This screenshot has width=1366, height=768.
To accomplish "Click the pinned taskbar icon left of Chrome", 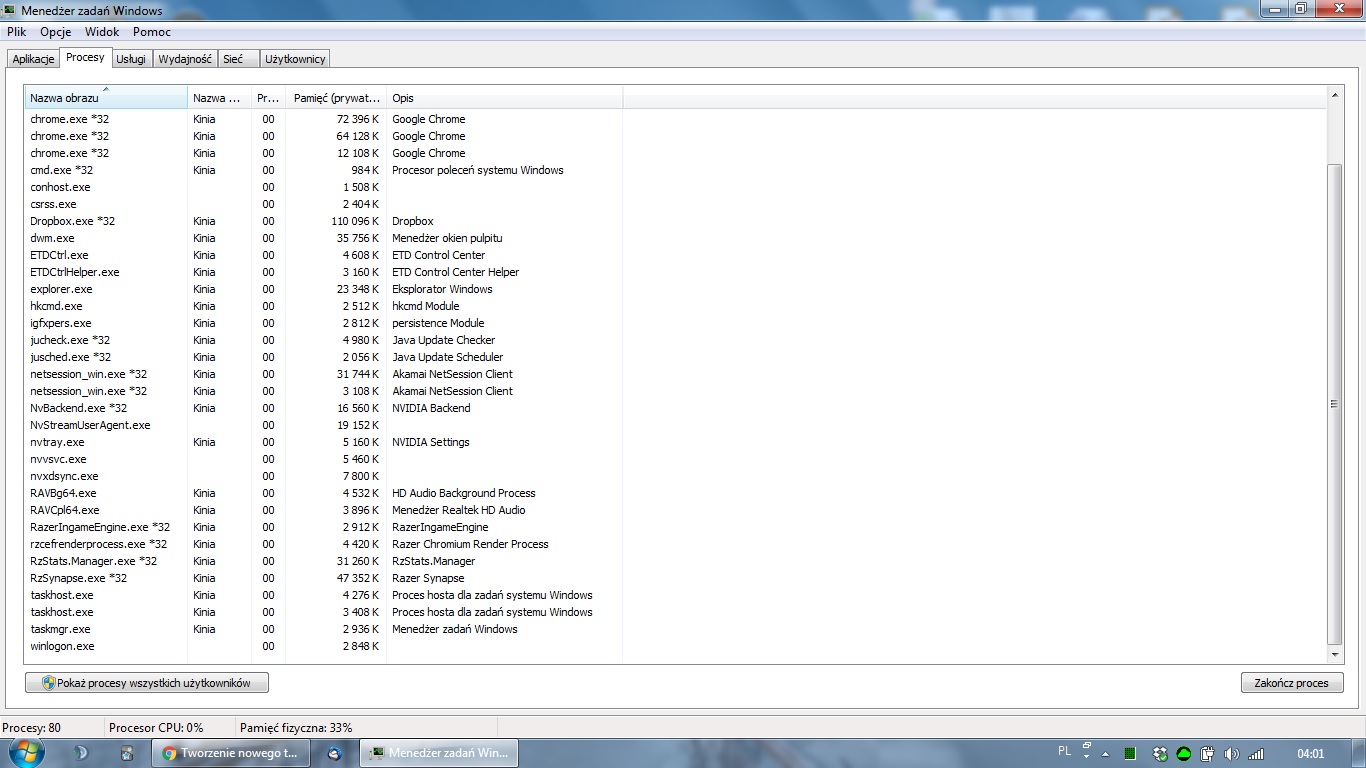I will point(127,753).
